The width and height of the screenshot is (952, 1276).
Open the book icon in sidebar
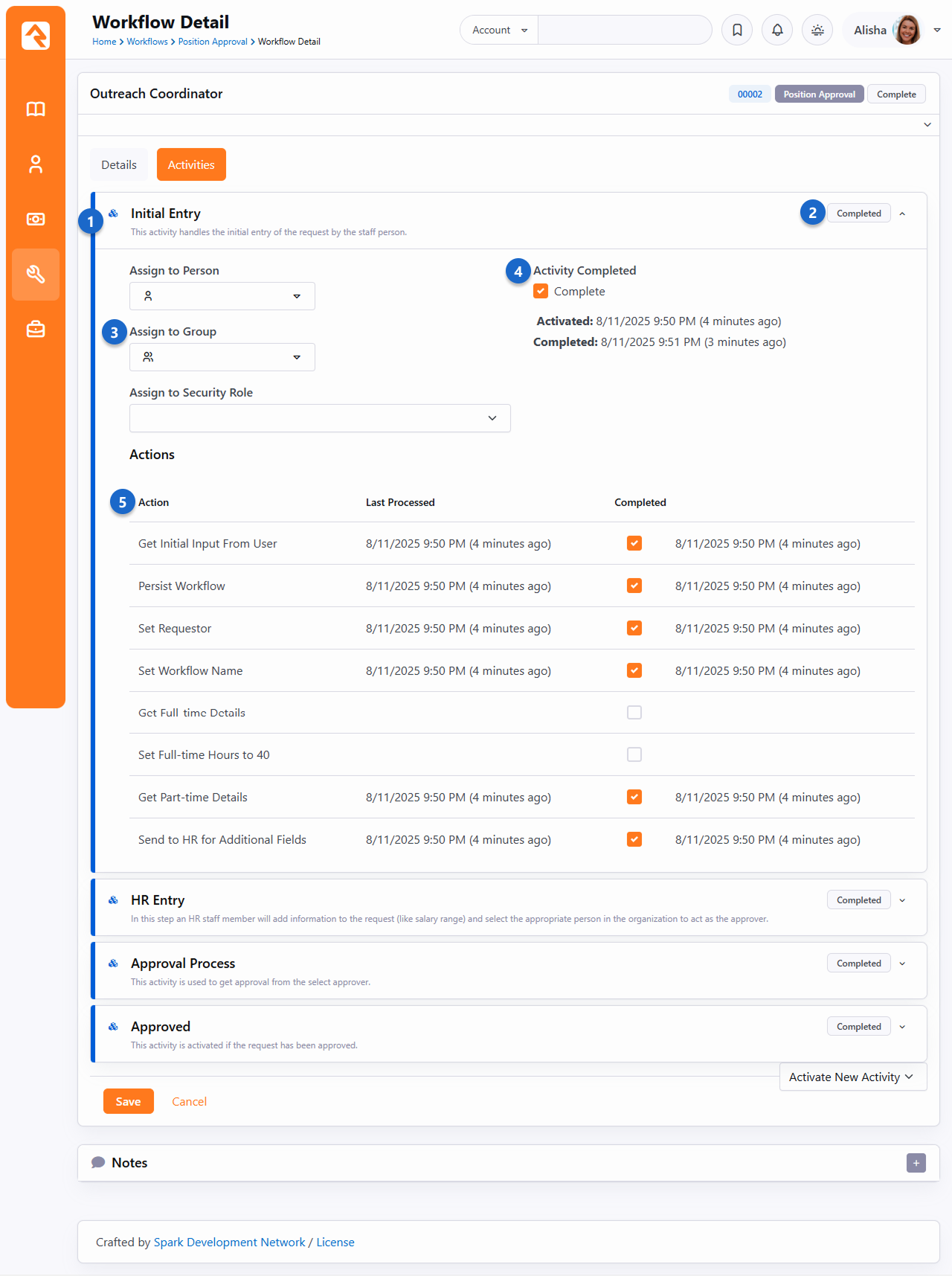tap(36, 109)
